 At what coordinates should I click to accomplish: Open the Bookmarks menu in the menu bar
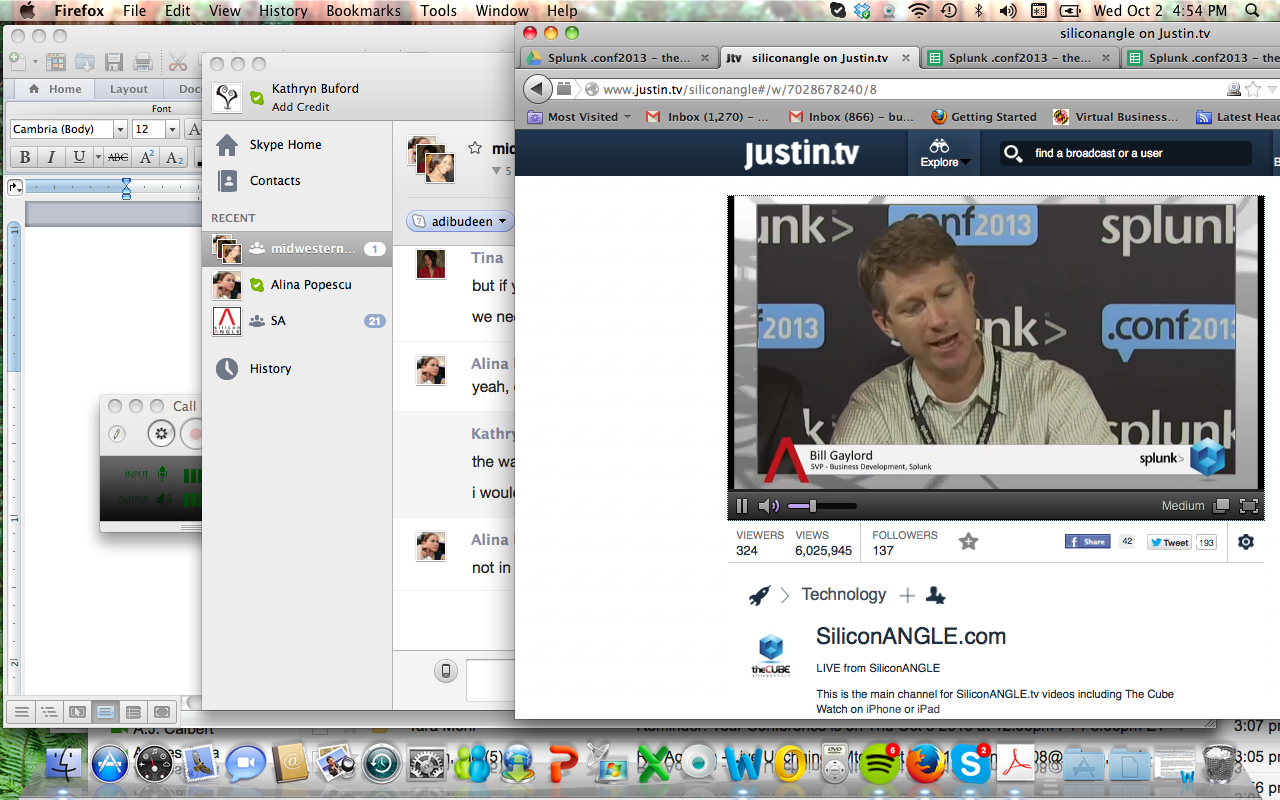tap(363, 11)
